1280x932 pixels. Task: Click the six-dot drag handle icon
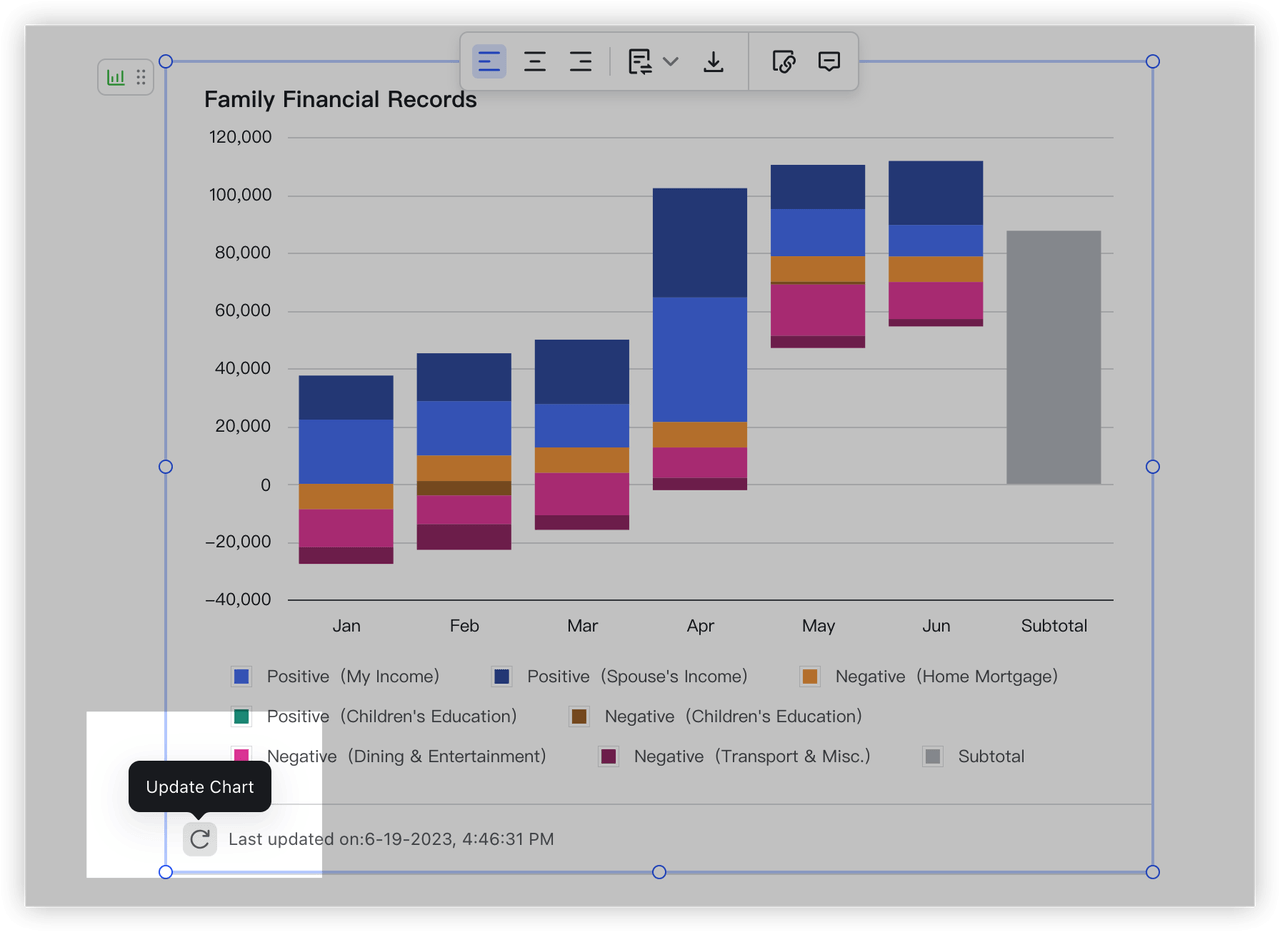141,77
